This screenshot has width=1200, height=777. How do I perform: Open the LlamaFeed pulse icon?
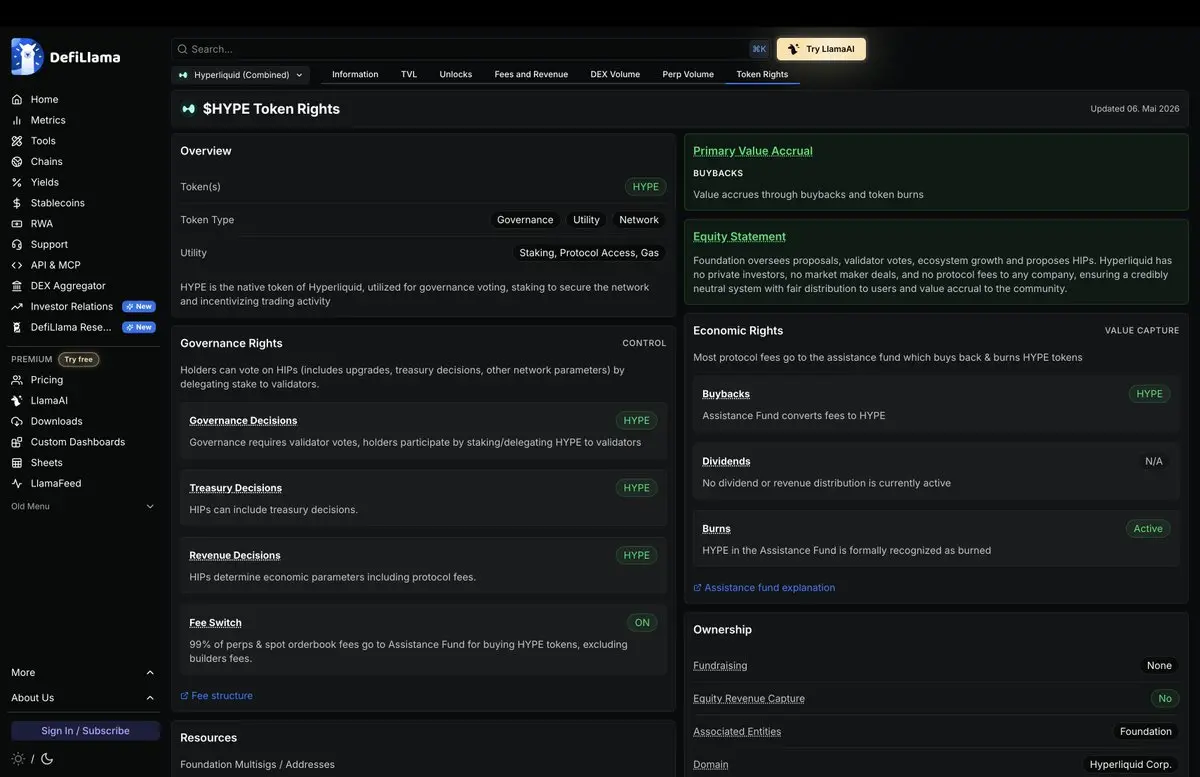tap(17, 483)
